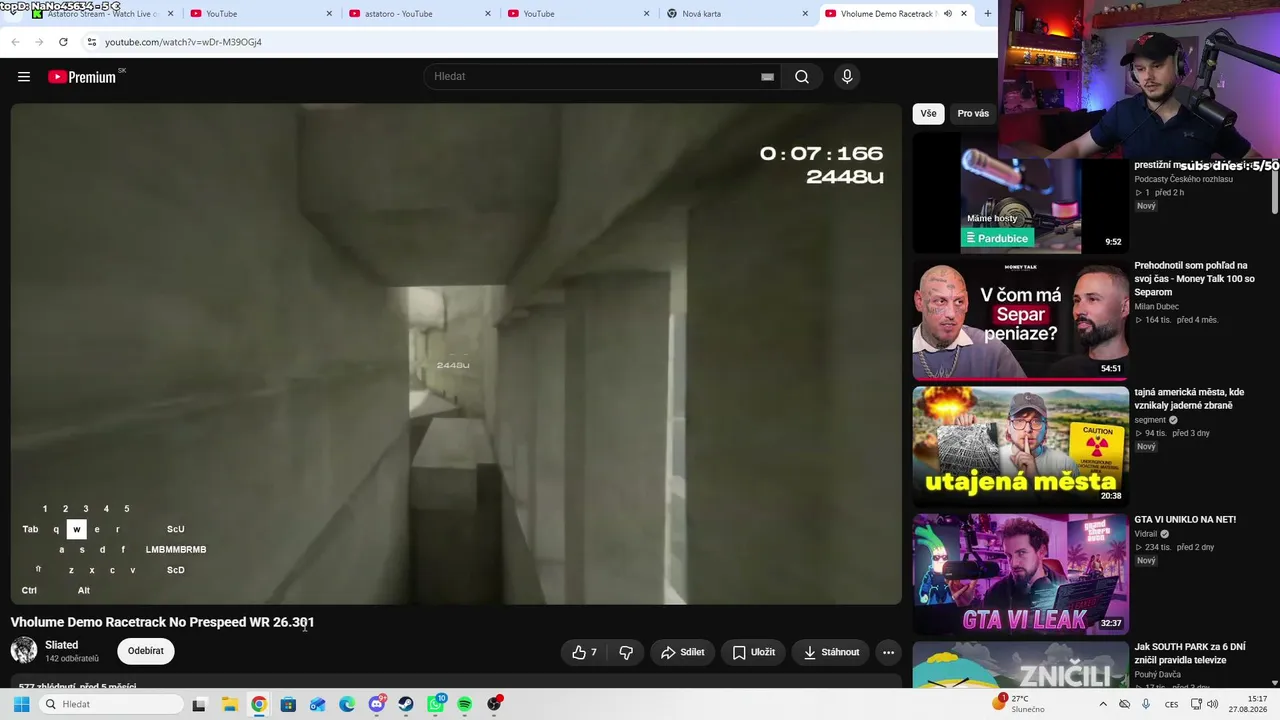Open Microsoft Store from the taskbar
Viewport: 1280px width, 720px height.
coord(288,704)
